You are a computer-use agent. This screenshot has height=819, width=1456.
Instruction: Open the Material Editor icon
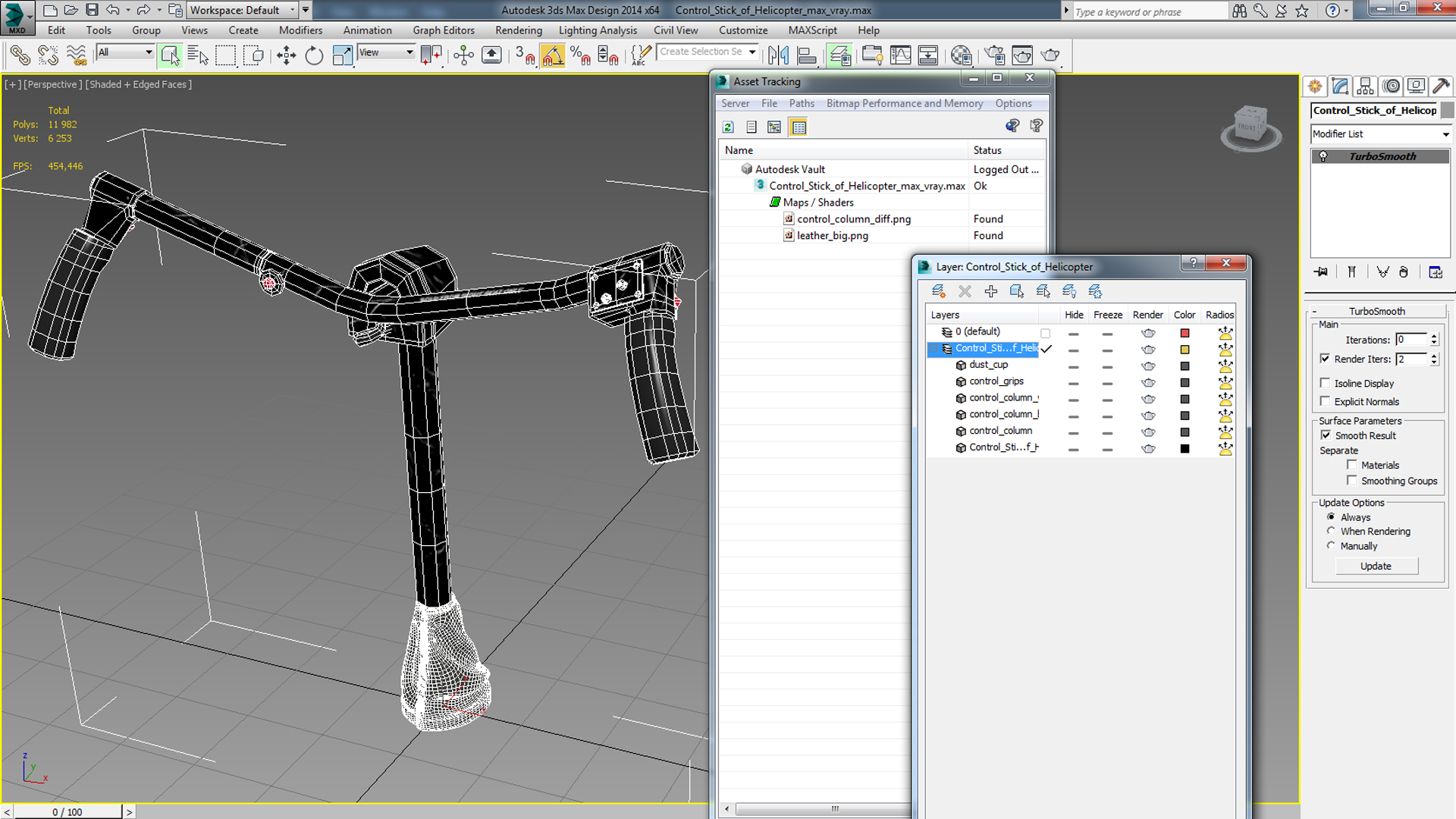(961, 55)
